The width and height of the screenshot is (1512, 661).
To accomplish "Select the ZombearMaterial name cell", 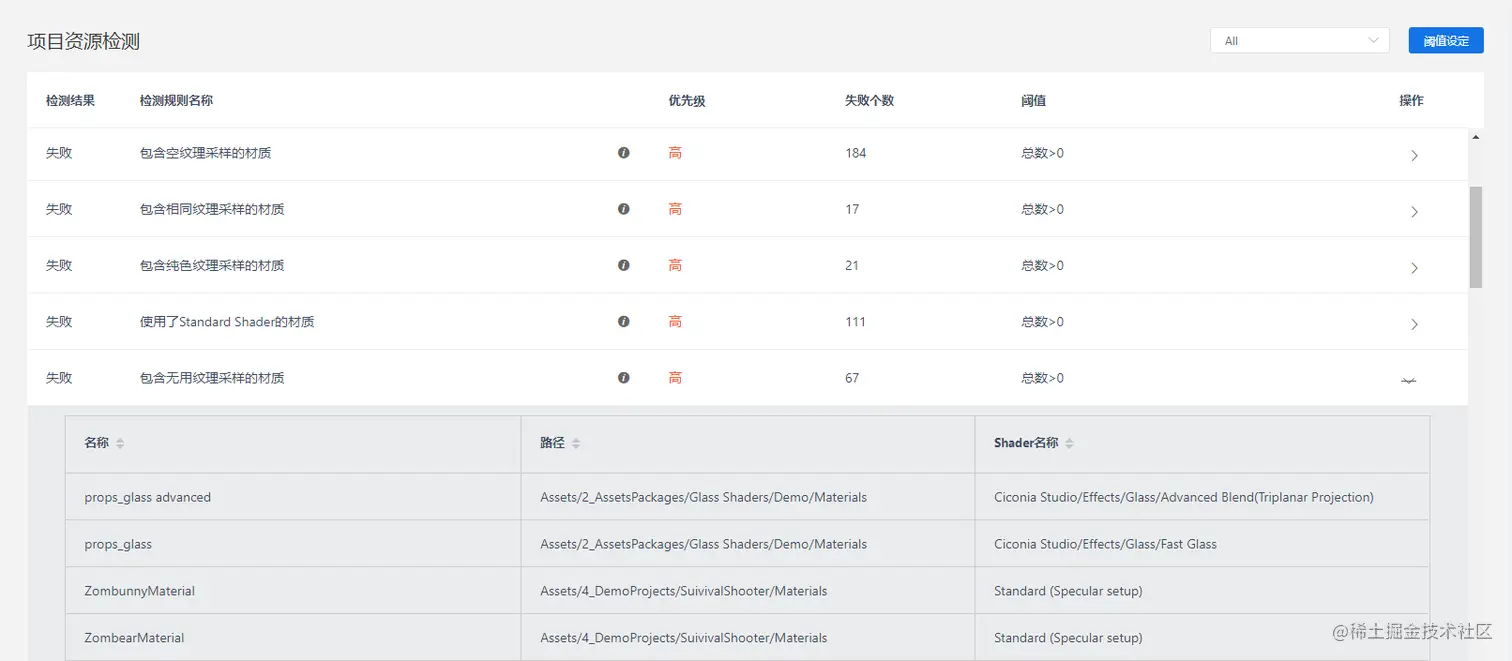I will (293, 637).
